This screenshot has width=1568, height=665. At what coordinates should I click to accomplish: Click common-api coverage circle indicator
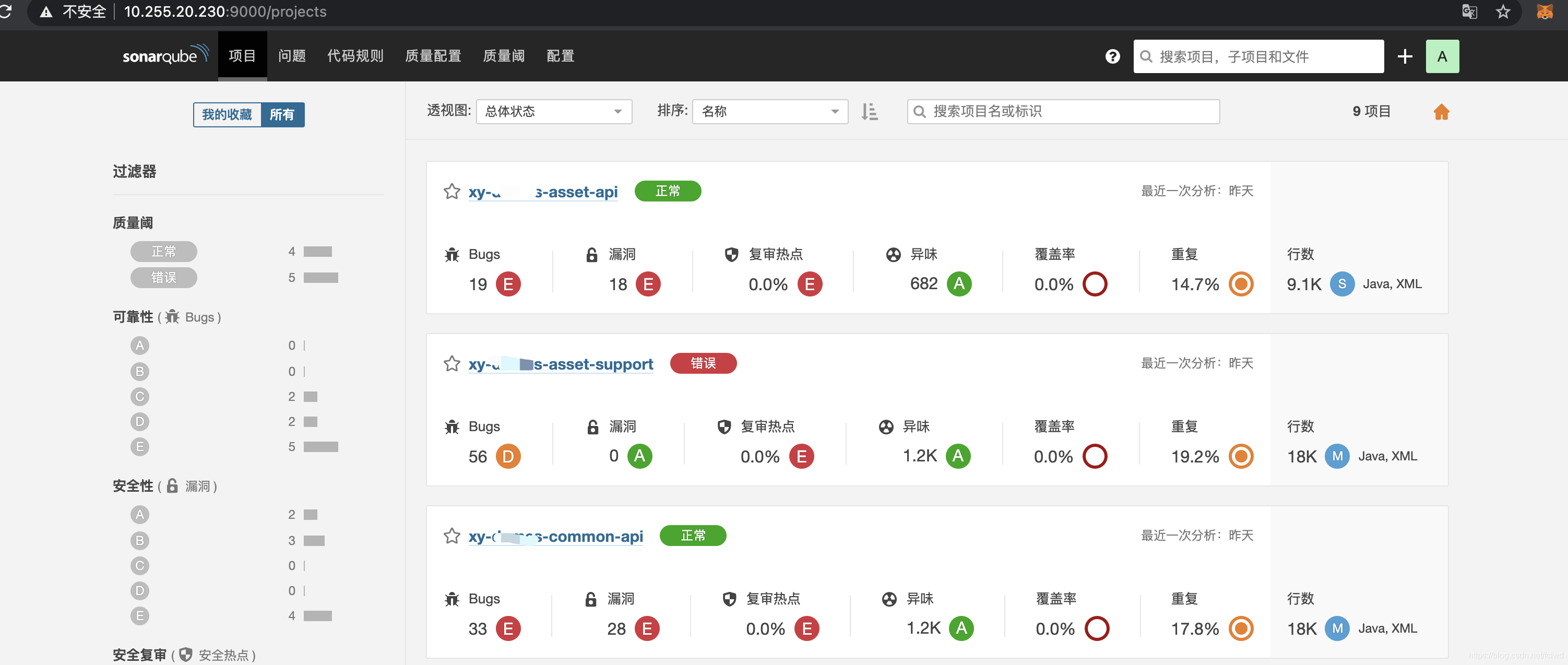[1096, 628]
